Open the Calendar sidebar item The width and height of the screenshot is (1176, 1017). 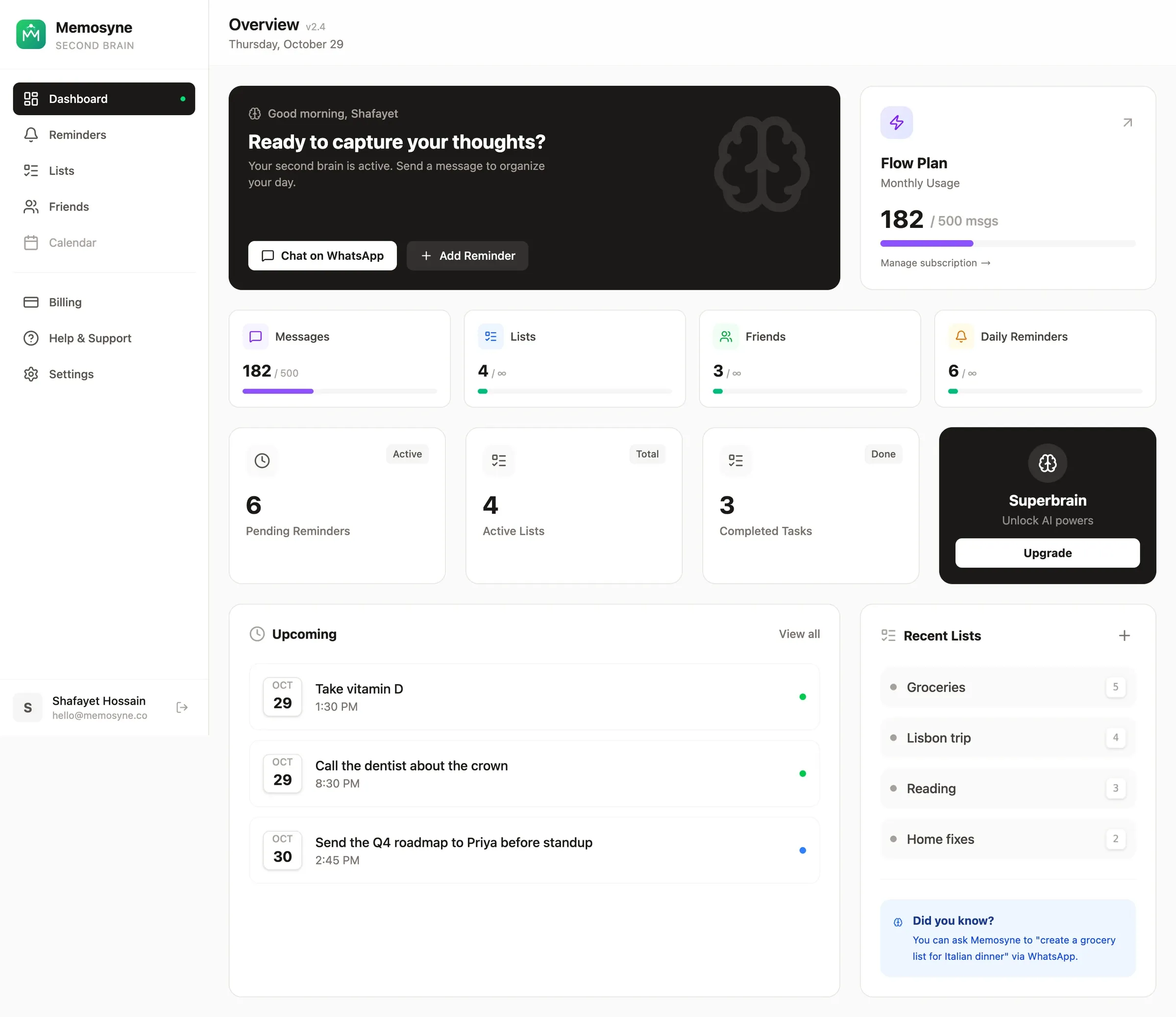point(104,243)
